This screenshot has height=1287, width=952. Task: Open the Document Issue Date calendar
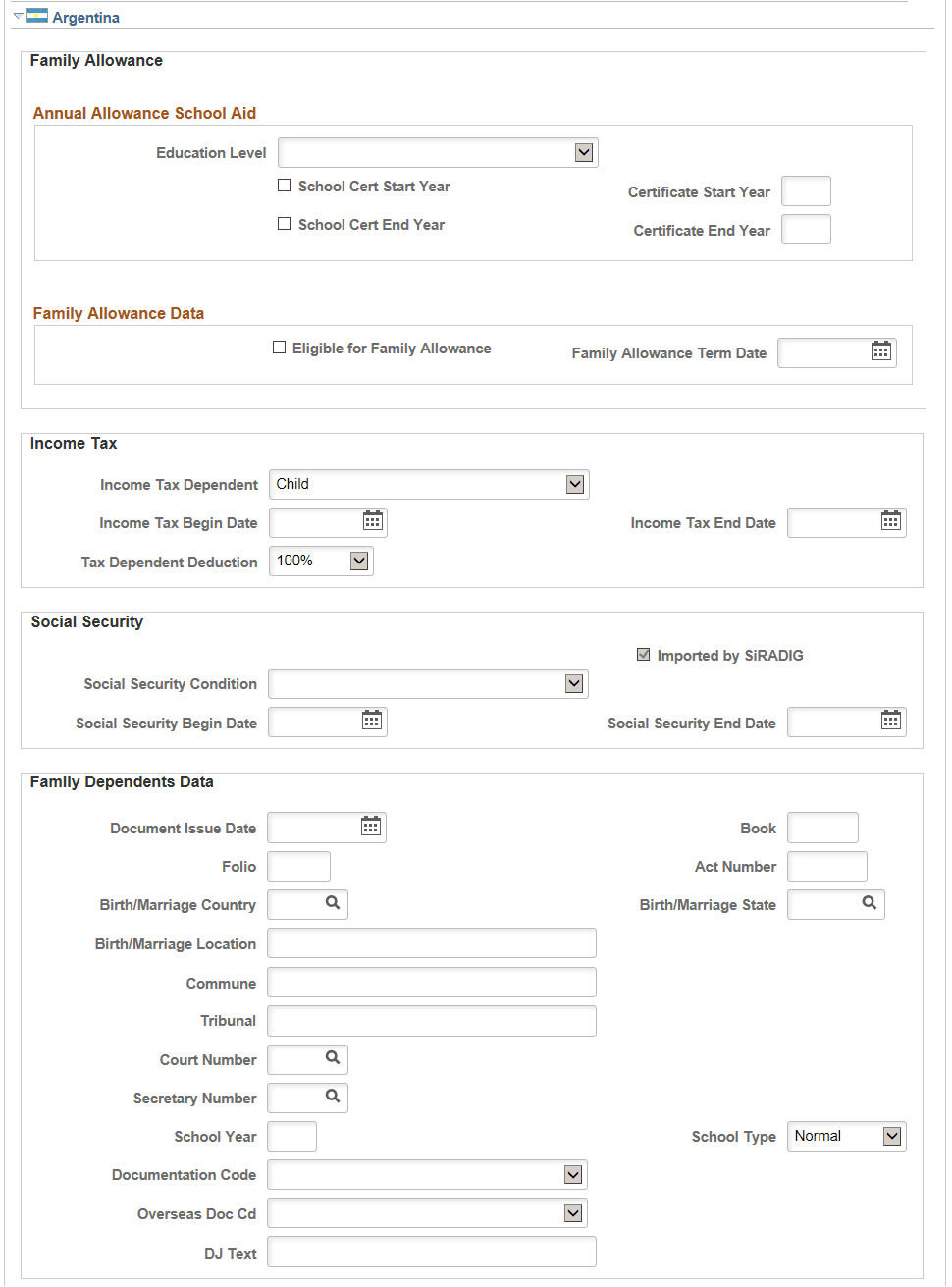[371, 827]
